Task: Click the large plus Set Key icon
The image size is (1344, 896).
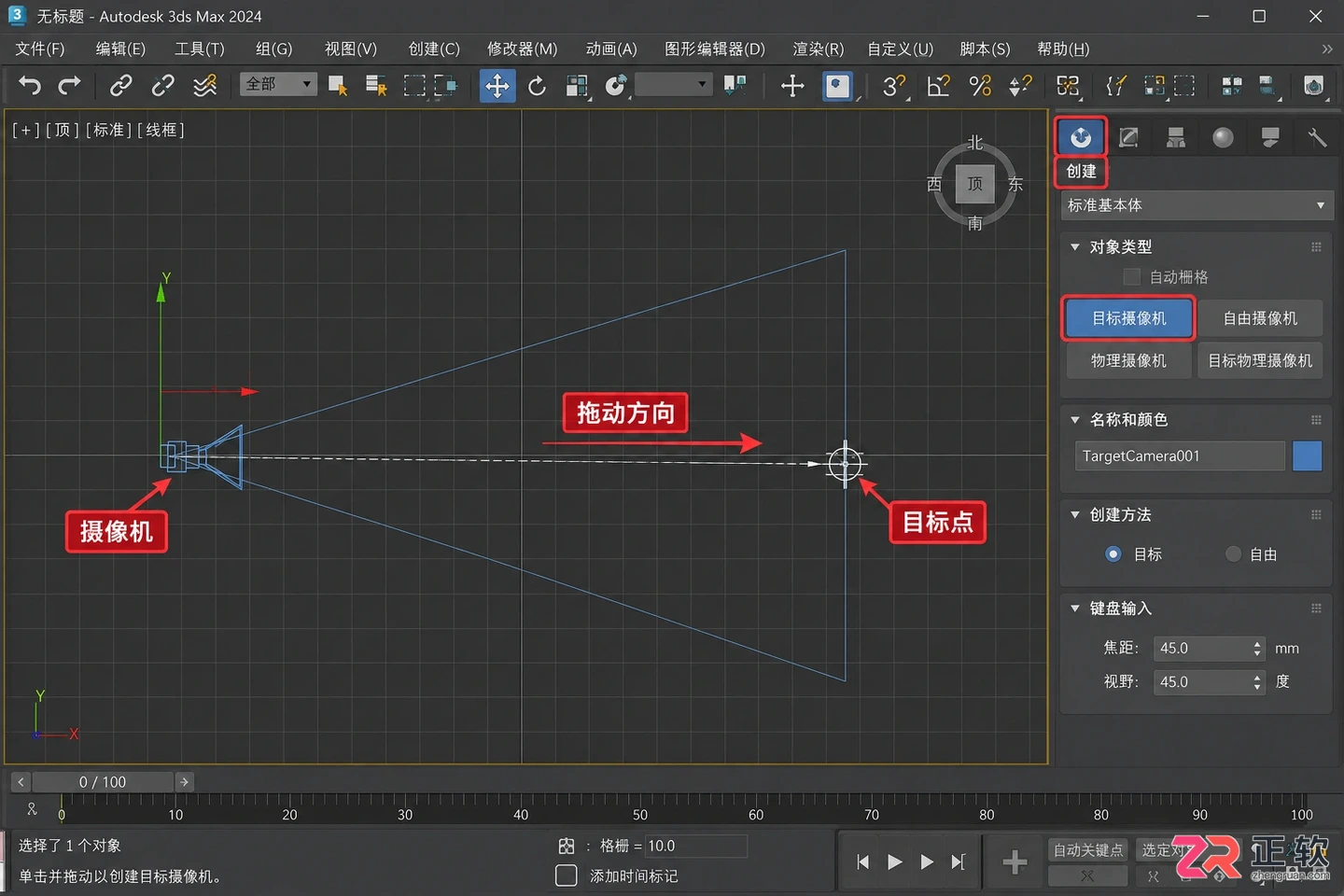Action: tap(1015, 862)
